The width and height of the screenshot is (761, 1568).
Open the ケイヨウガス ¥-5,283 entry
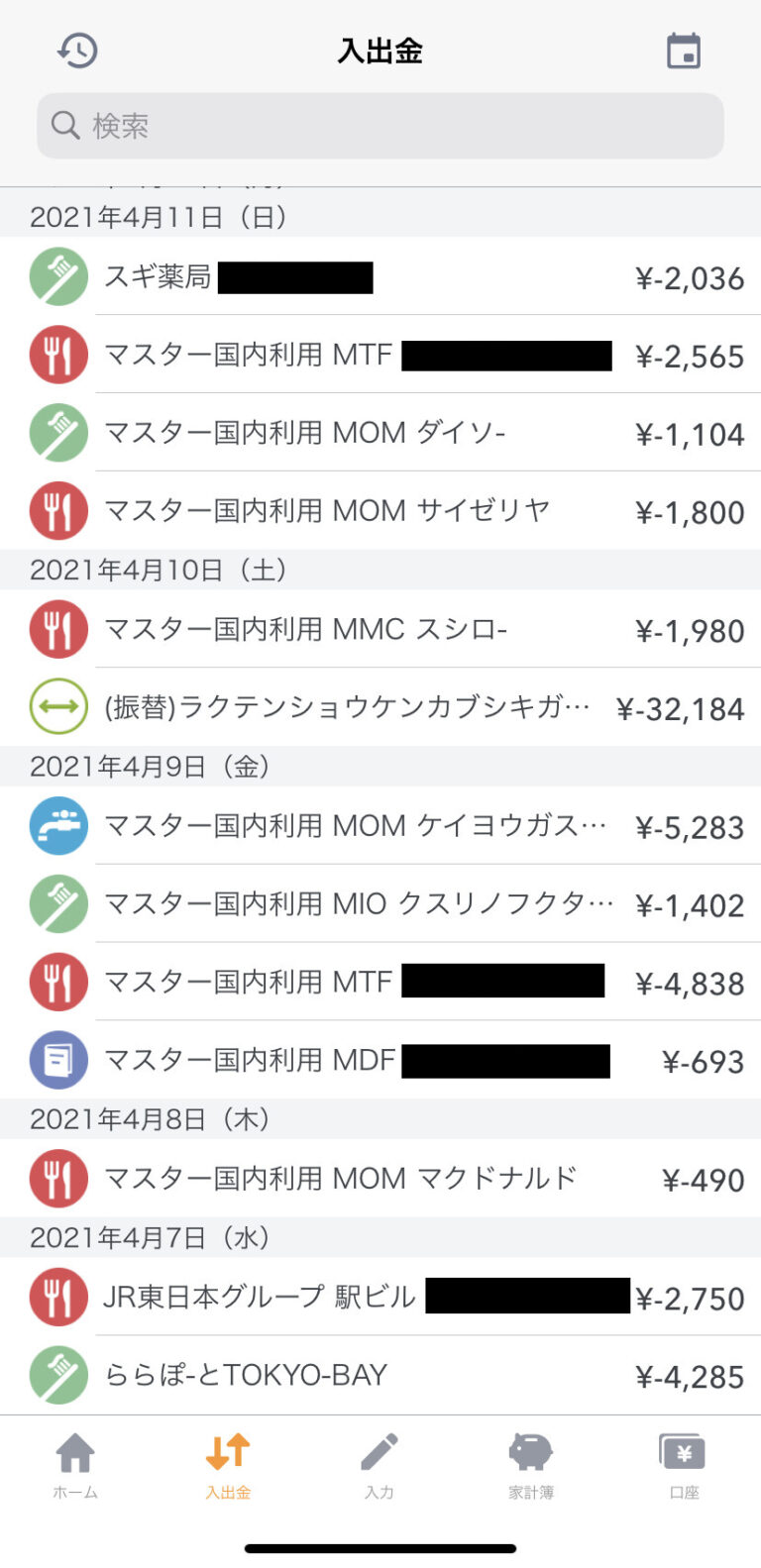[416, 826]
